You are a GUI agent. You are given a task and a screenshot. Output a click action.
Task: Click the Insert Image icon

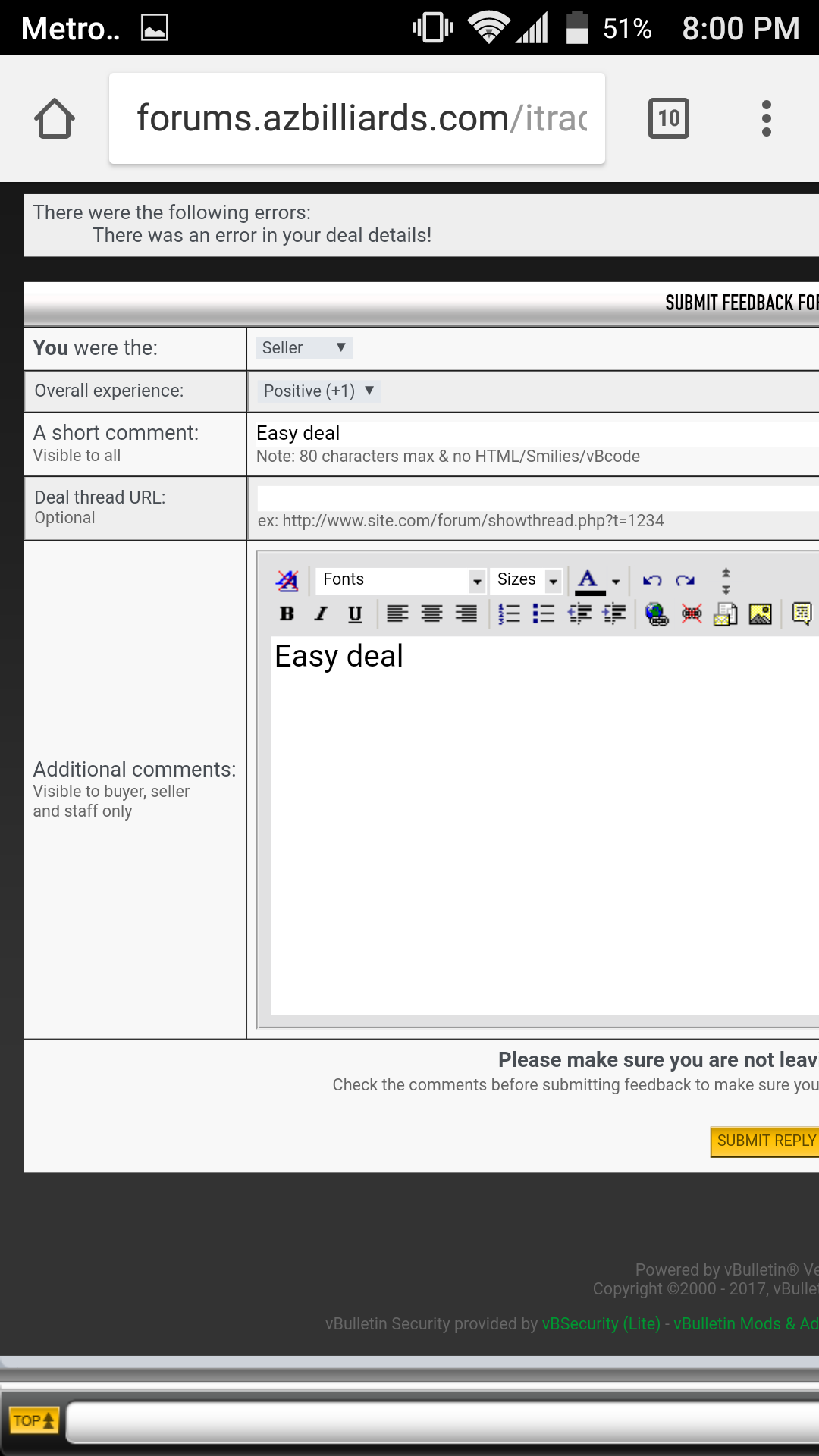(760, 613)
